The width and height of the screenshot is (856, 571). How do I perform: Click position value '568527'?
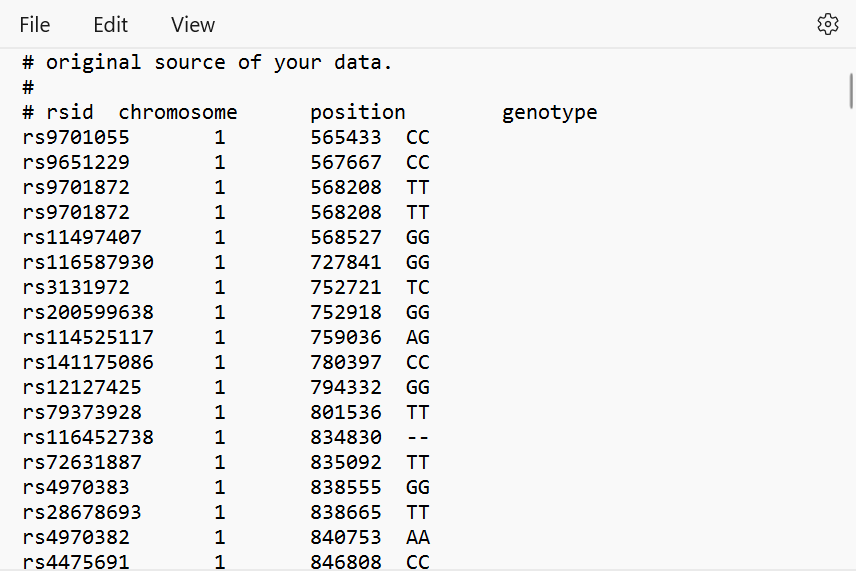[346, 237]
